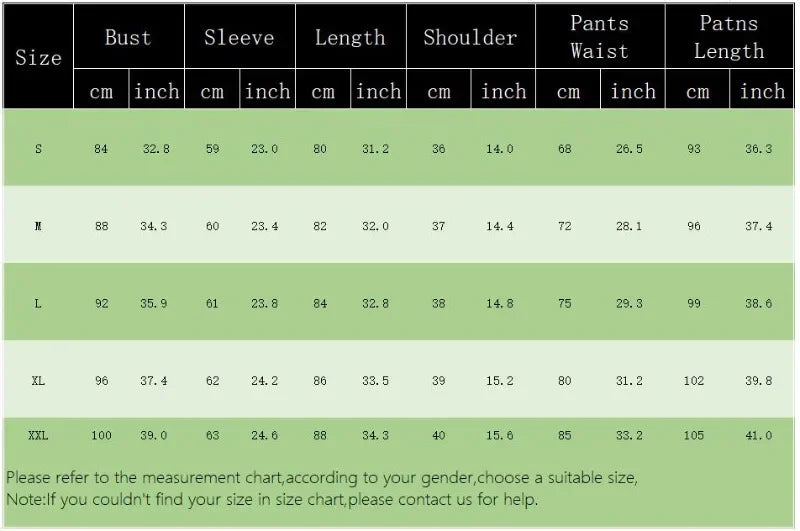800x531 pixels.
Task: Select the Shoulder header cell
Action: click(470, 37)
